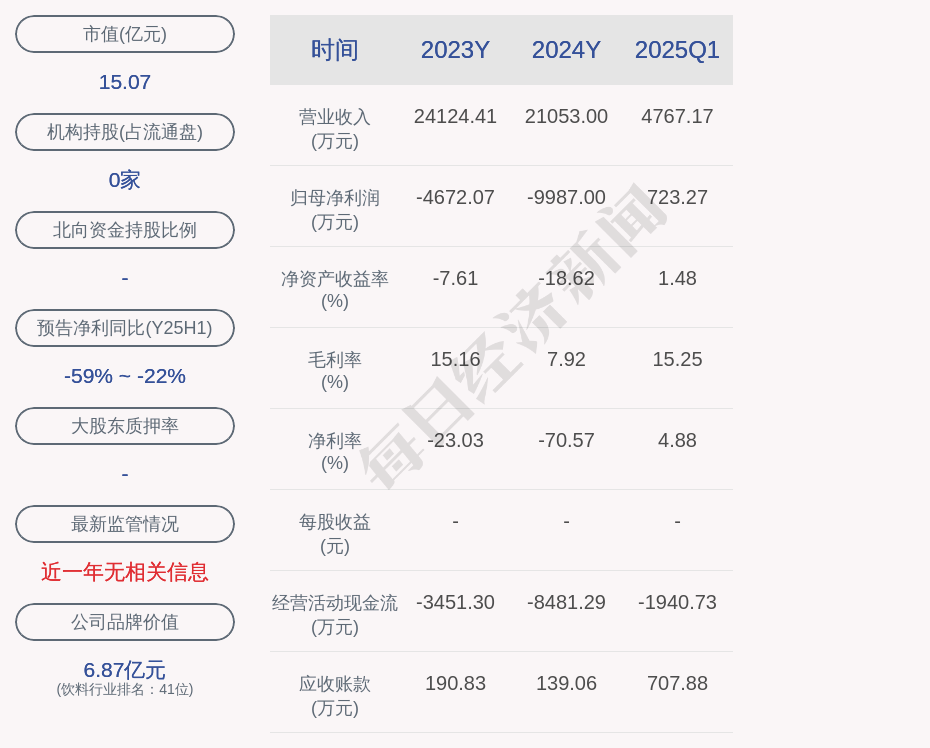
Task: Click the 公司品牌价值 pill button
Action: [125, 622]
